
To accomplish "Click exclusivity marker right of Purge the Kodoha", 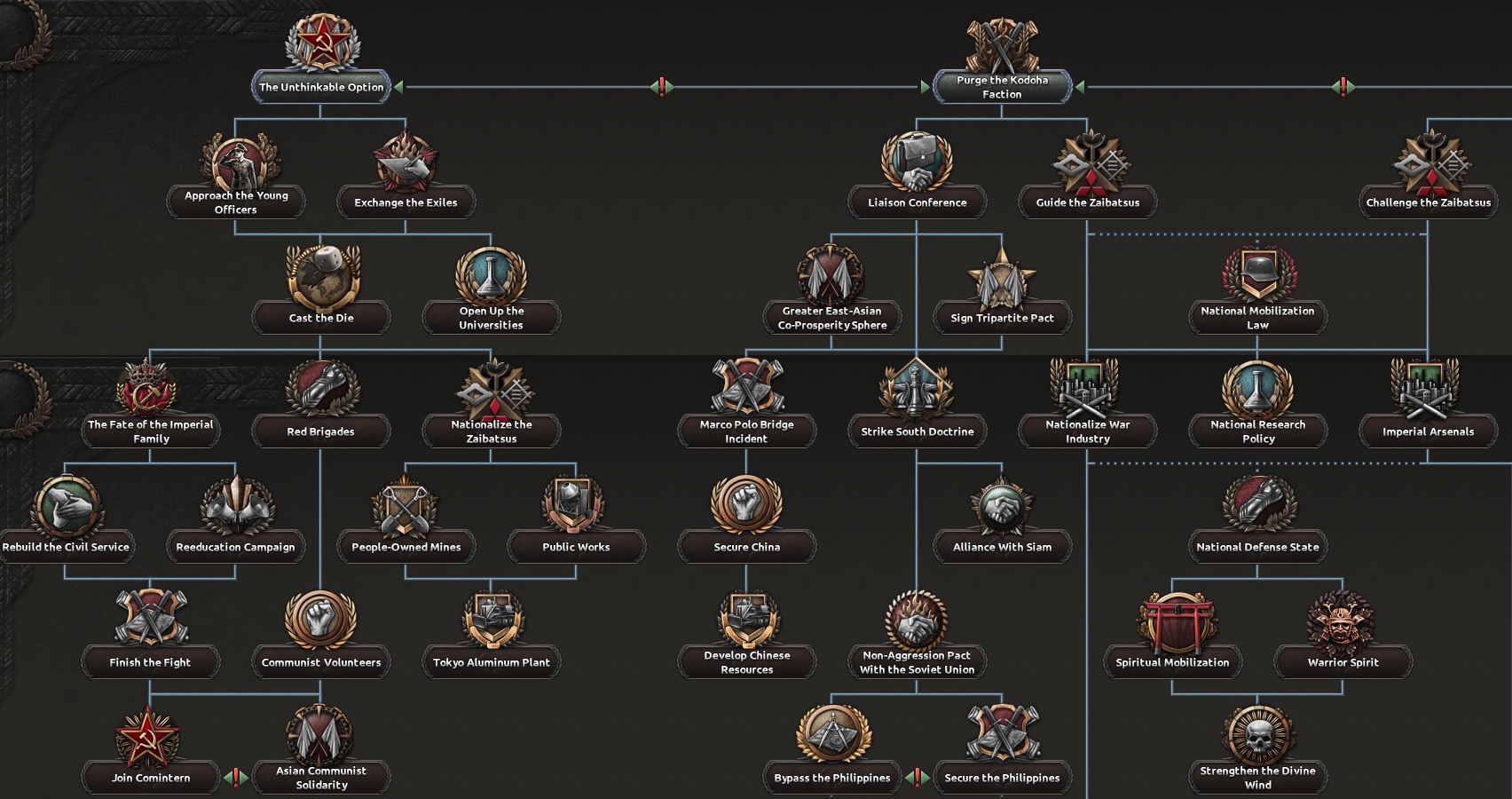I will coord(1343,87).
